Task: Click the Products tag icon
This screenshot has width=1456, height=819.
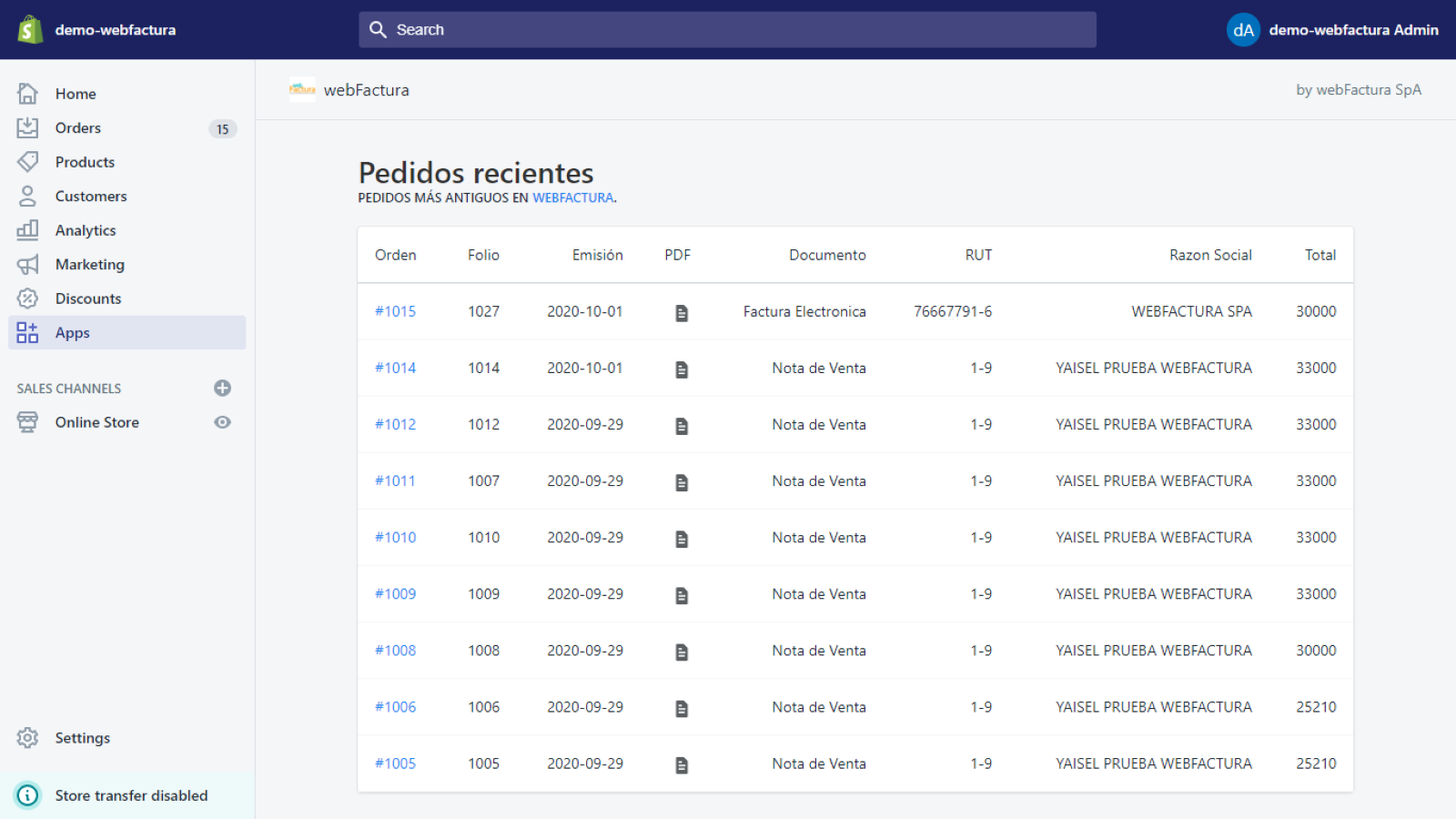Action: click(28, 162)
